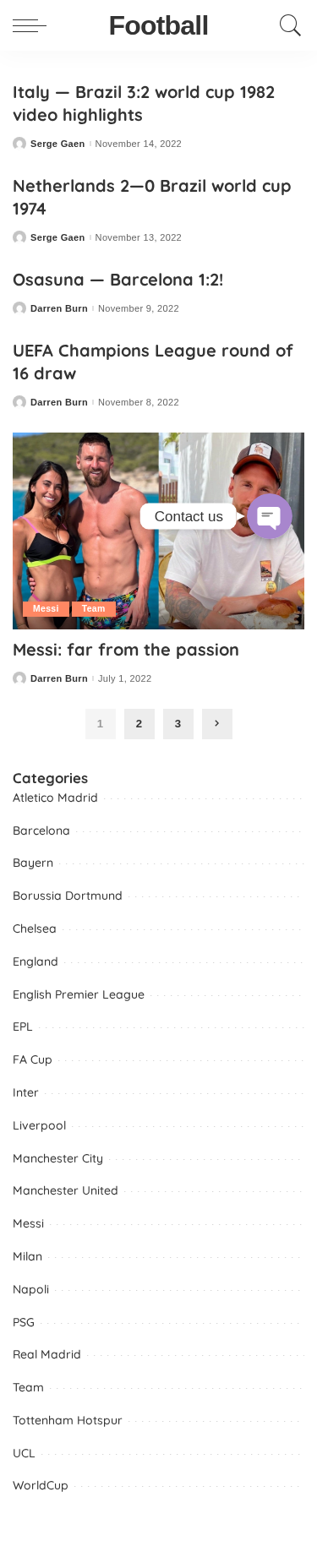This screenshot has height=1568, width=317.
Task: Select the orange Messi tag
Action: [46, 608]
